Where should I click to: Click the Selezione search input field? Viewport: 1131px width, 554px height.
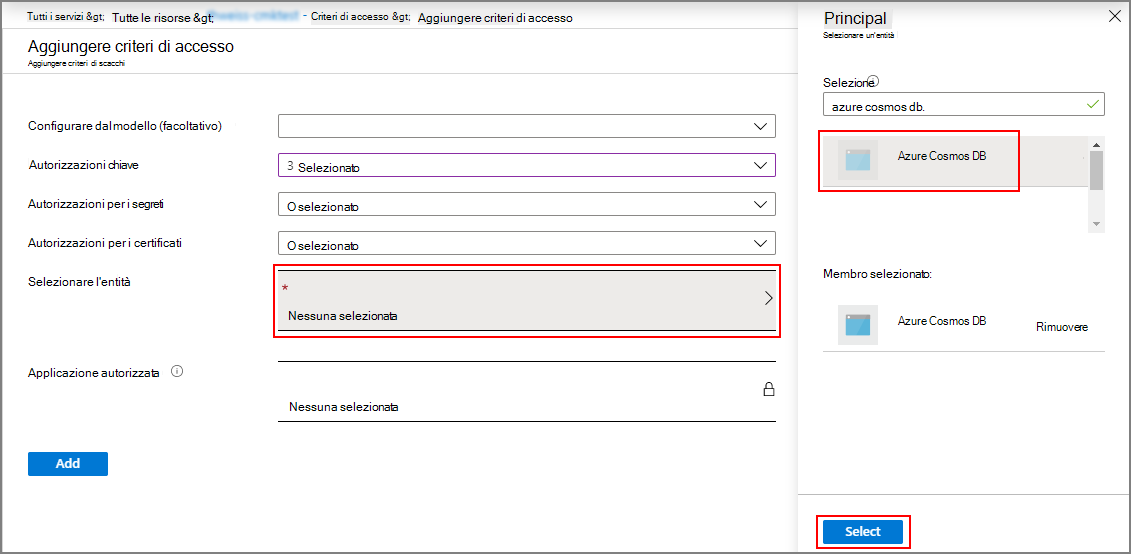(964, 105)
